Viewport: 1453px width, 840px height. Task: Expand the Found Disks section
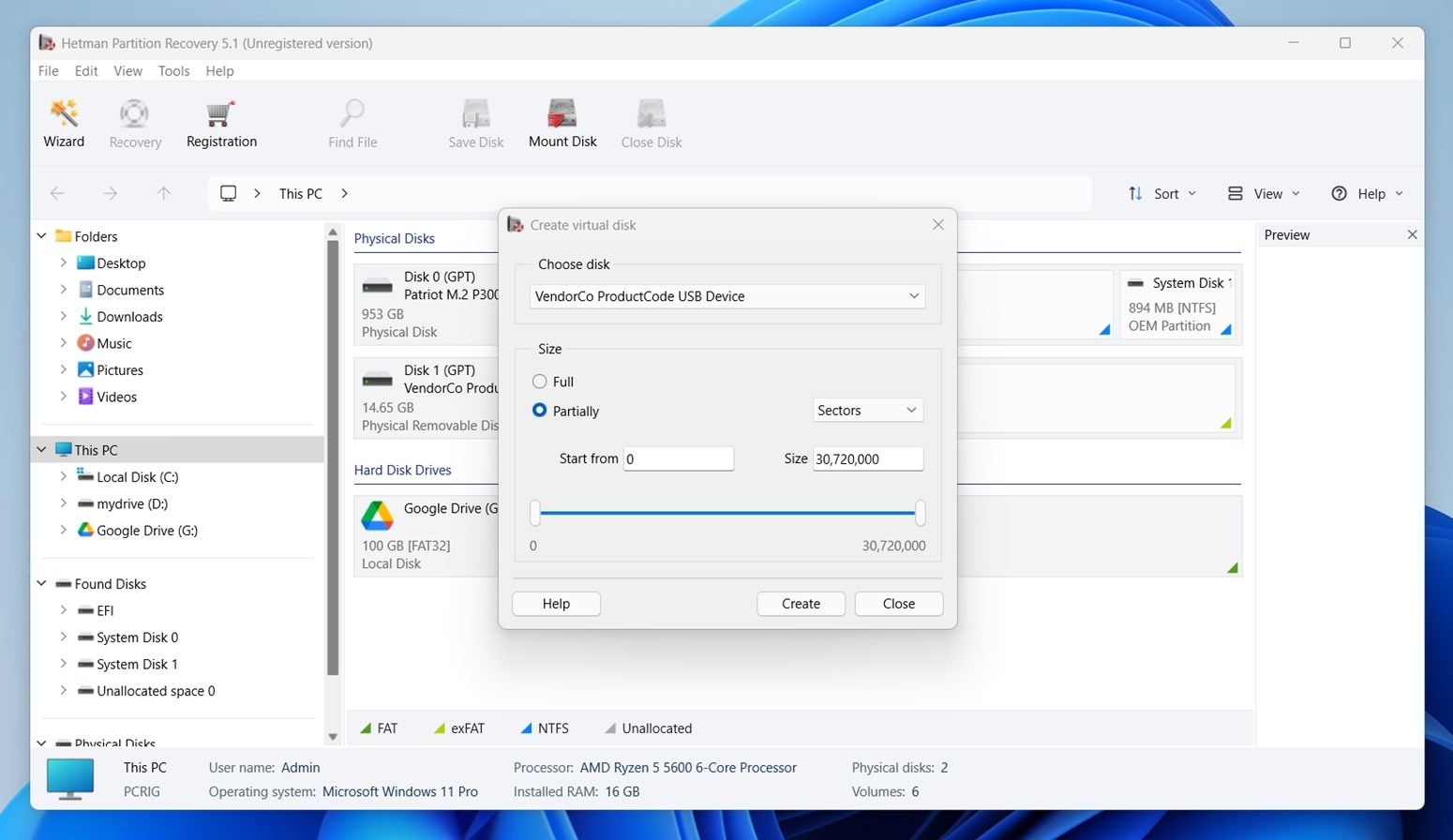coord(41,583)
